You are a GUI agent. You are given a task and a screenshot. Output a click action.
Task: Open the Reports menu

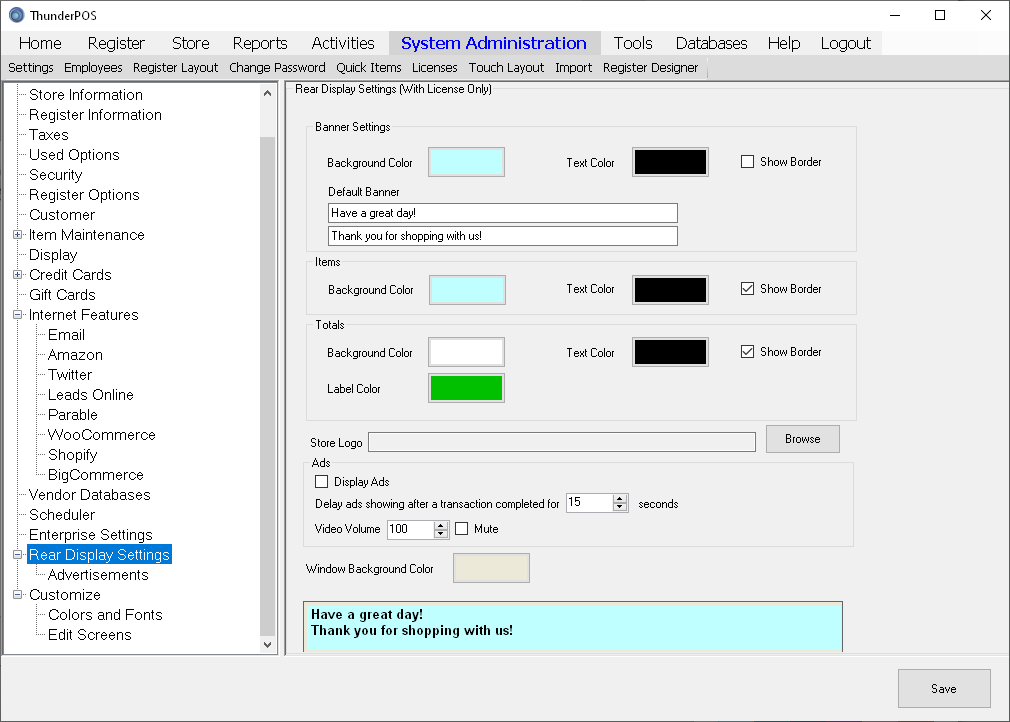click(x=260, y=43)
